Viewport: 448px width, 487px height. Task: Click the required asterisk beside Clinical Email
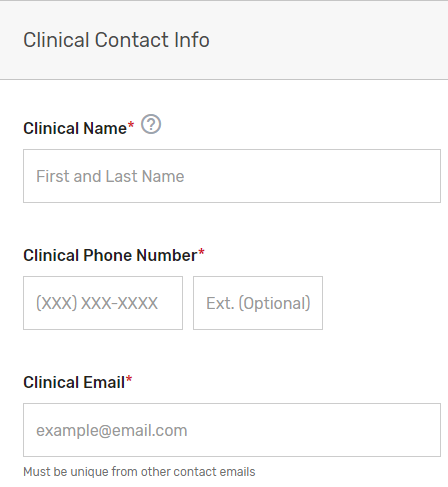pyautogui.click(x=129, y=380)
